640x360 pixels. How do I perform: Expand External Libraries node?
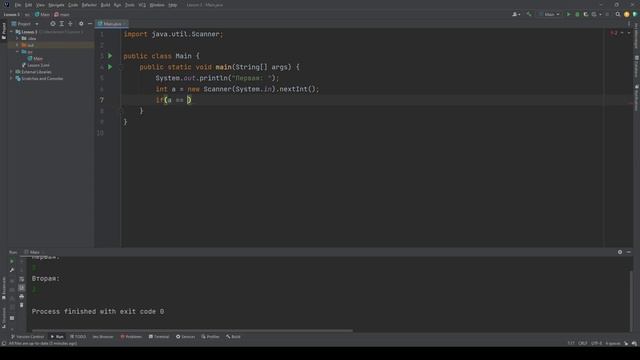(12, 72)
